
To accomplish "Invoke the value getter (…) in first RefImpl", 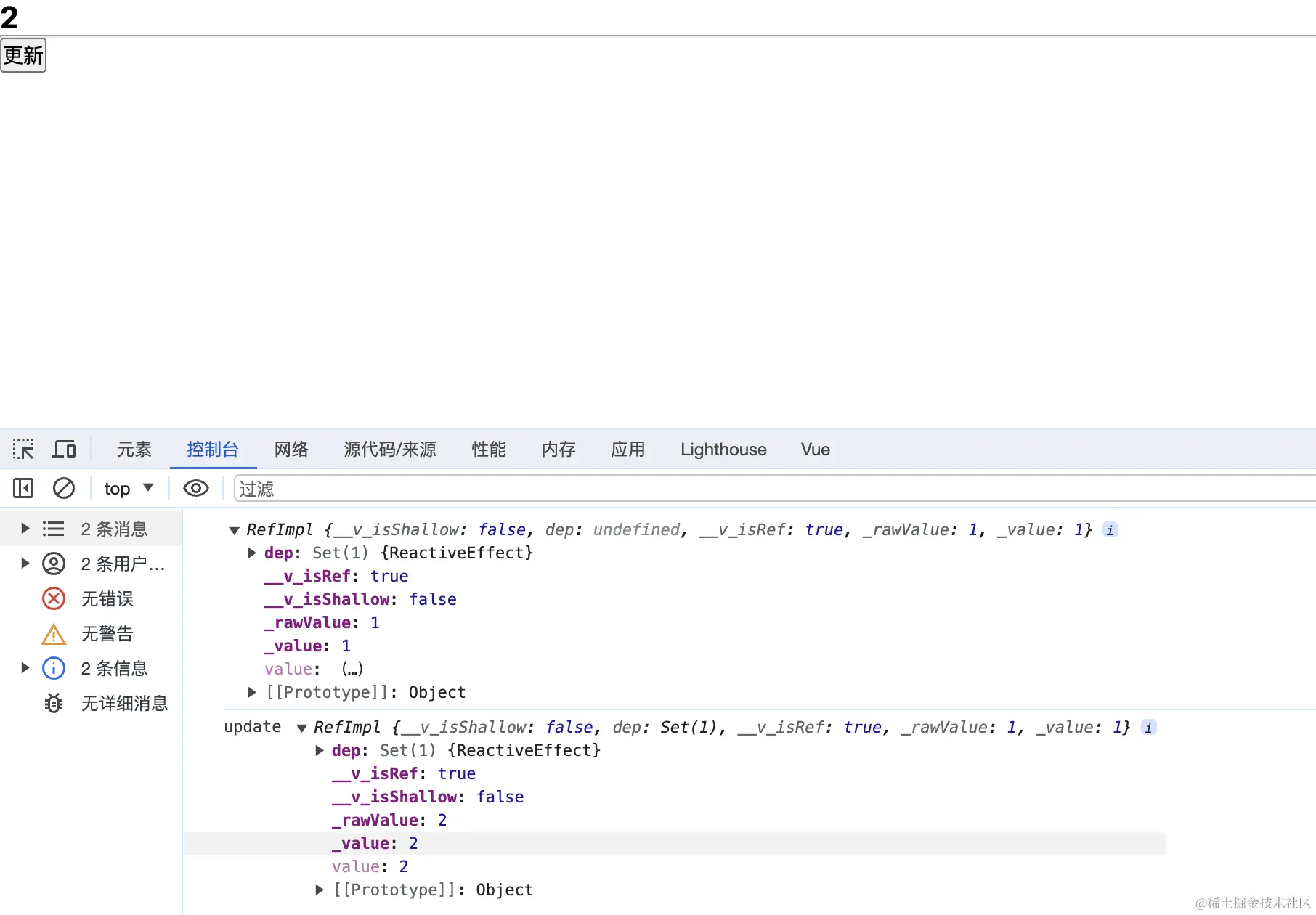I will [x=352, y=669].
